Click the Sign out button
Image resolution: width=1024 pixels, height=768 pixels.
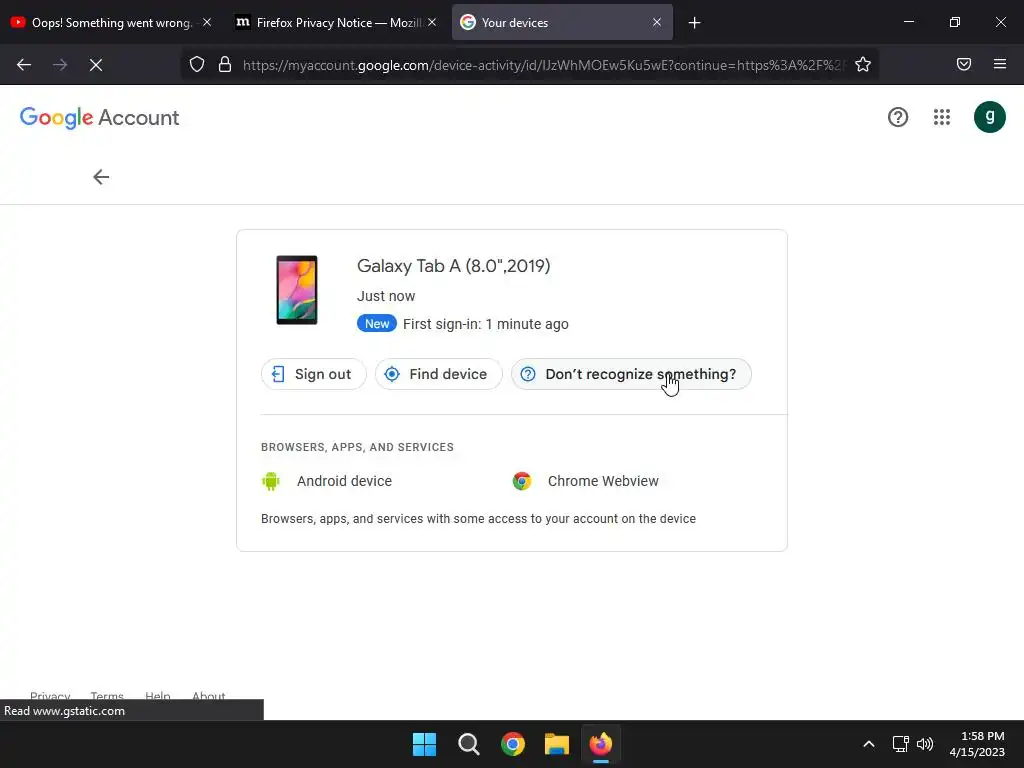(x=313, y=374)
